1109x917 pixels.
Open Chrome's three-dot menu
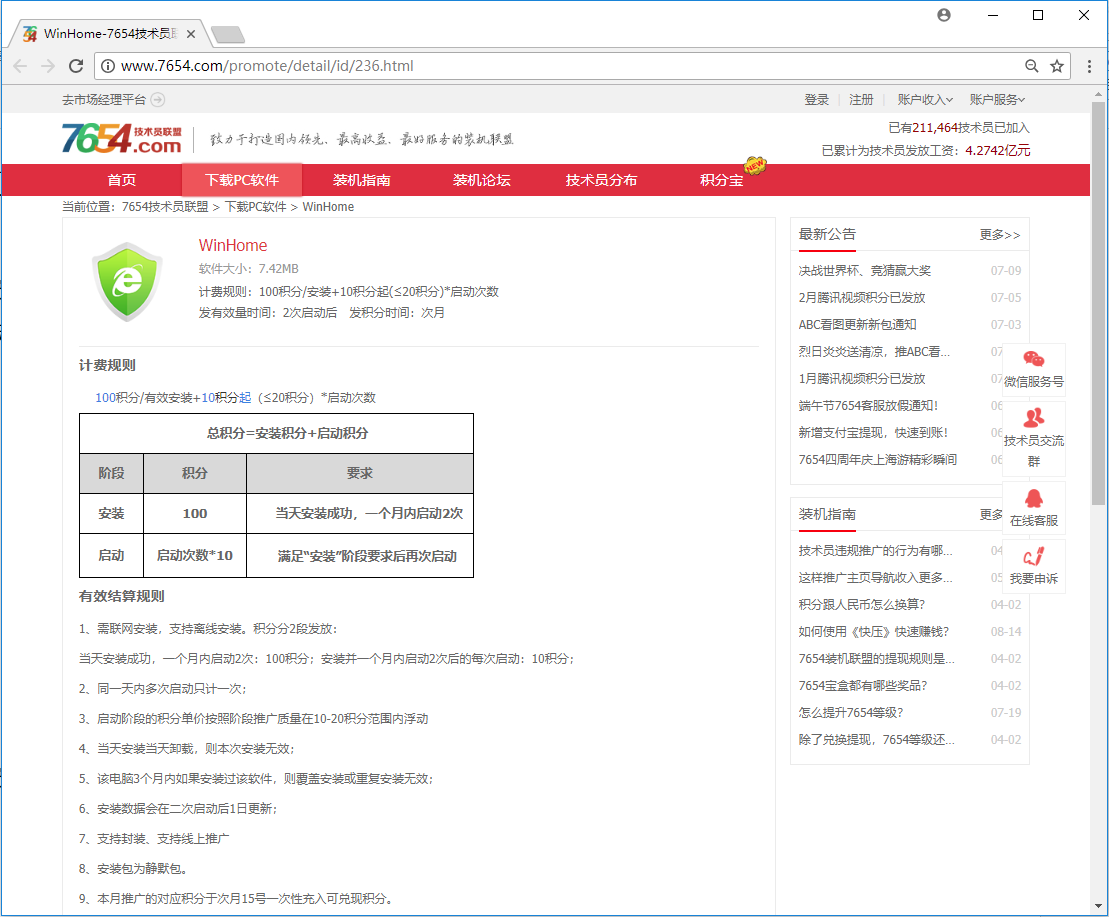[x=1090, y=66]
